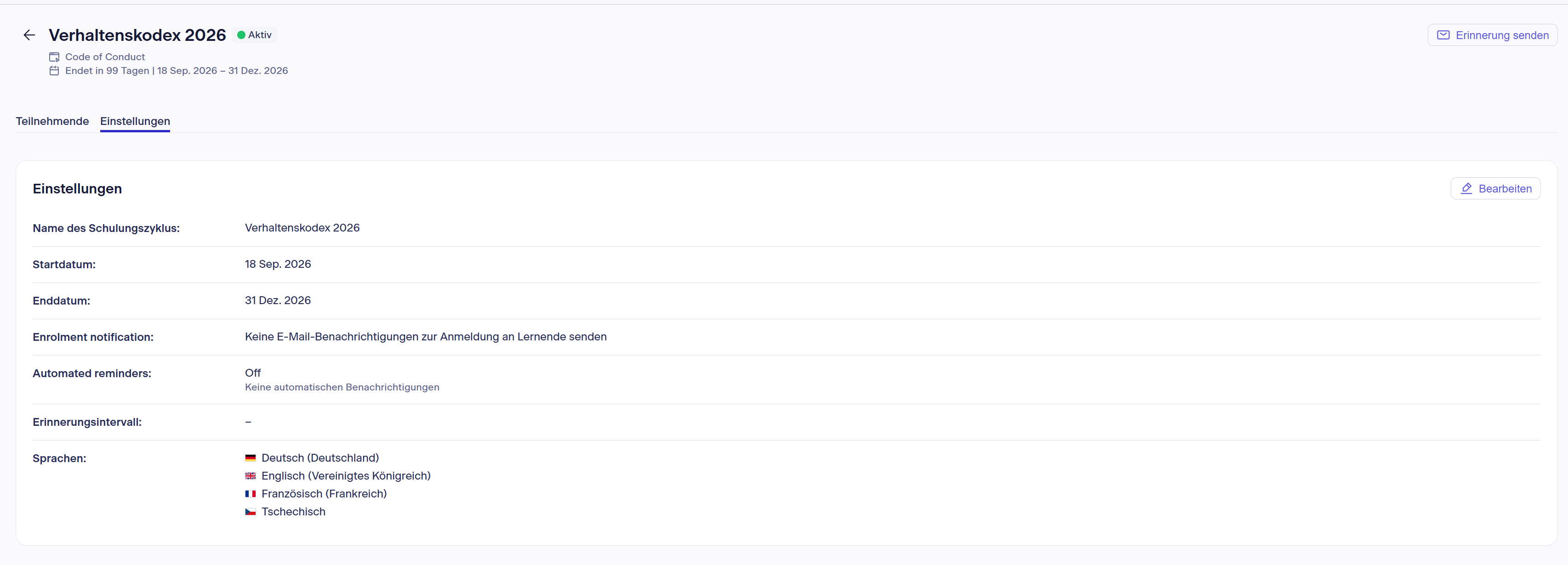Image resolution: width=1568 pixels, height=565 pixels.
Task: Click the green Aktiv status dot
Action: point(241,35)
